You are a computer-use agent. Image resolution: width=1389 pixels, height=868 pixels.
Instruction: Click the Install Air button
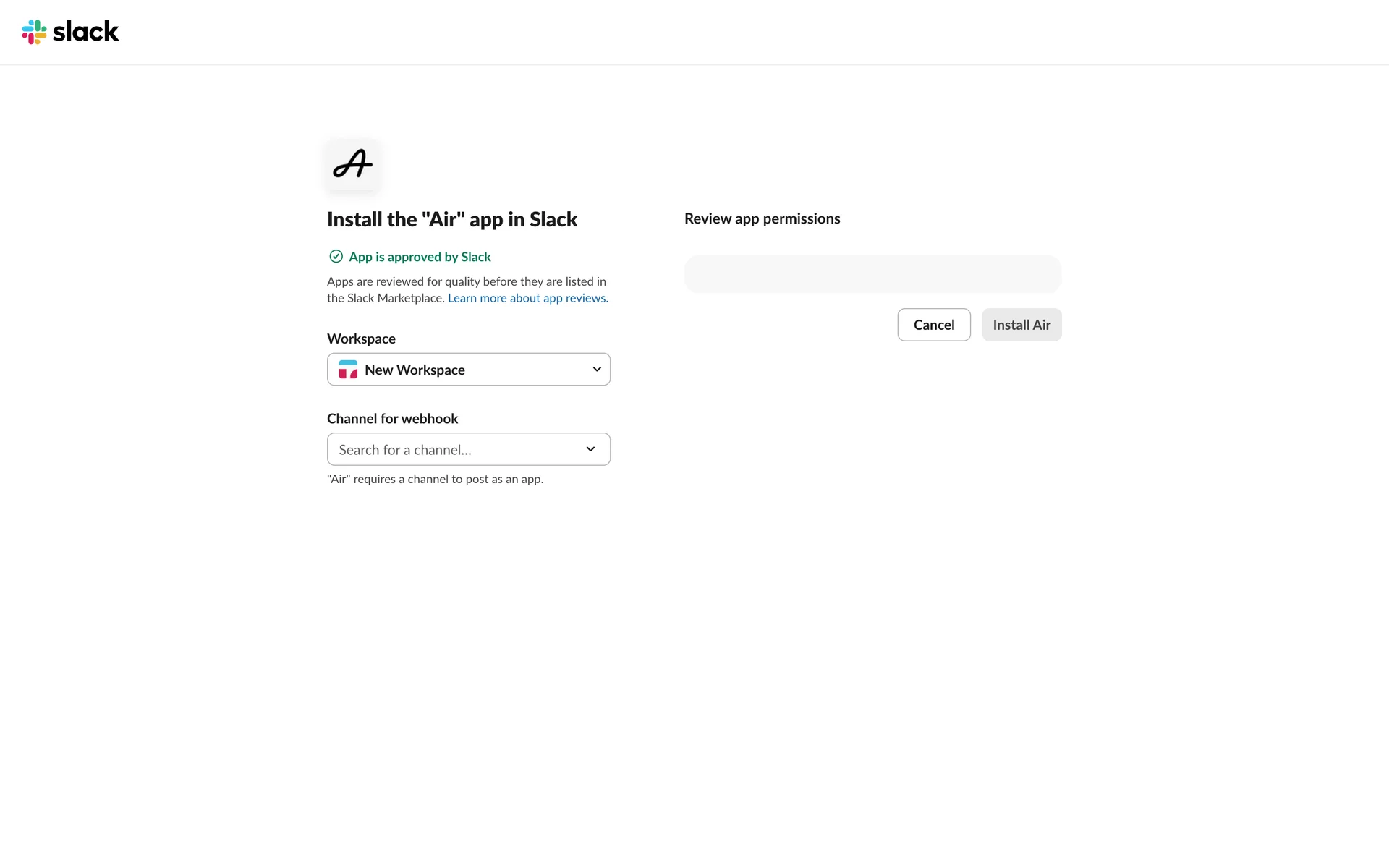(1021, 325)
